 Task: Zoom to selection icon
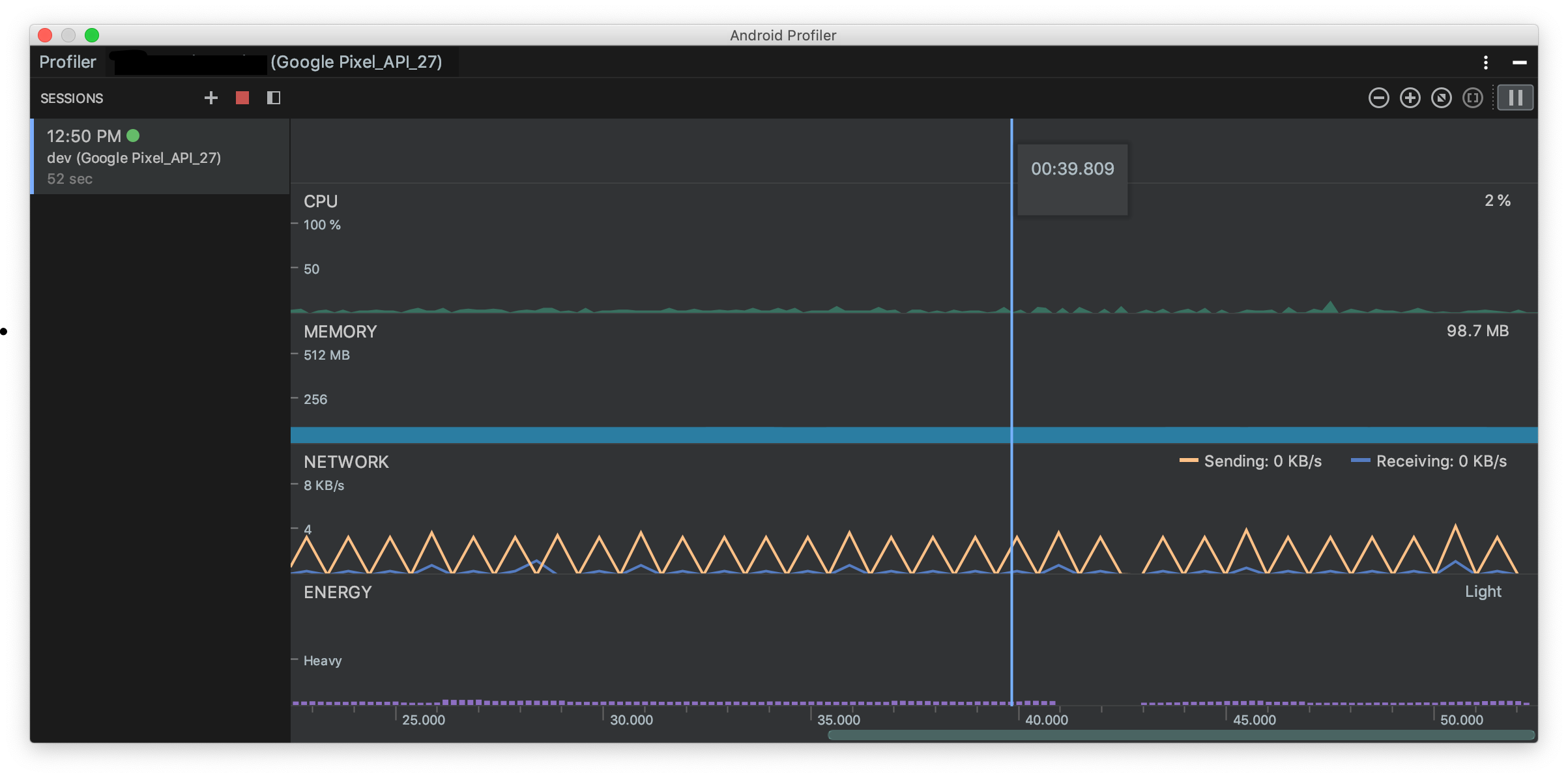click(x=1472, y=98)
